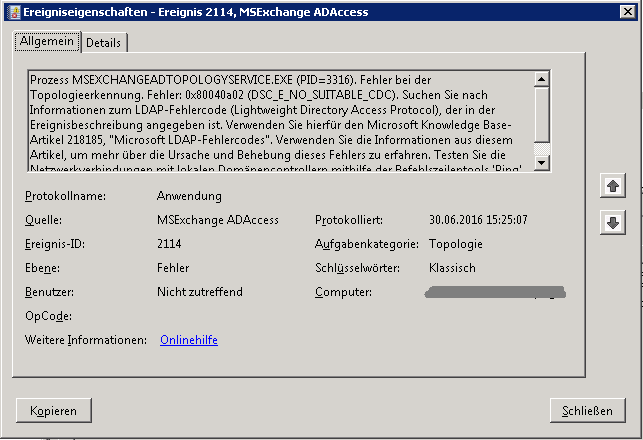
Task: Click the Kopieren button
Action: (x=54, y=410)
